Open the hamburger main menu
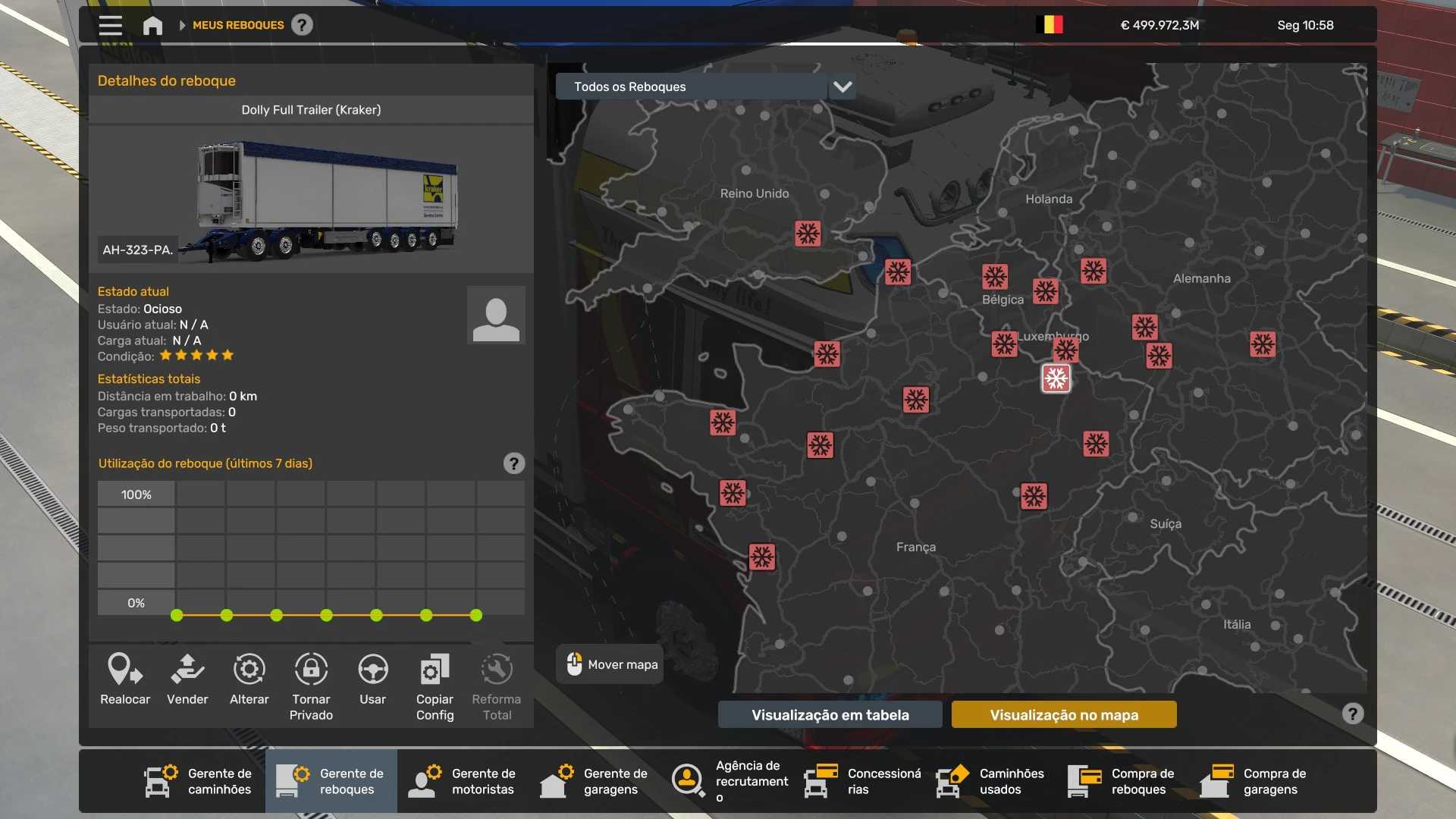1456x819 pixels. (x=110, y=25)
